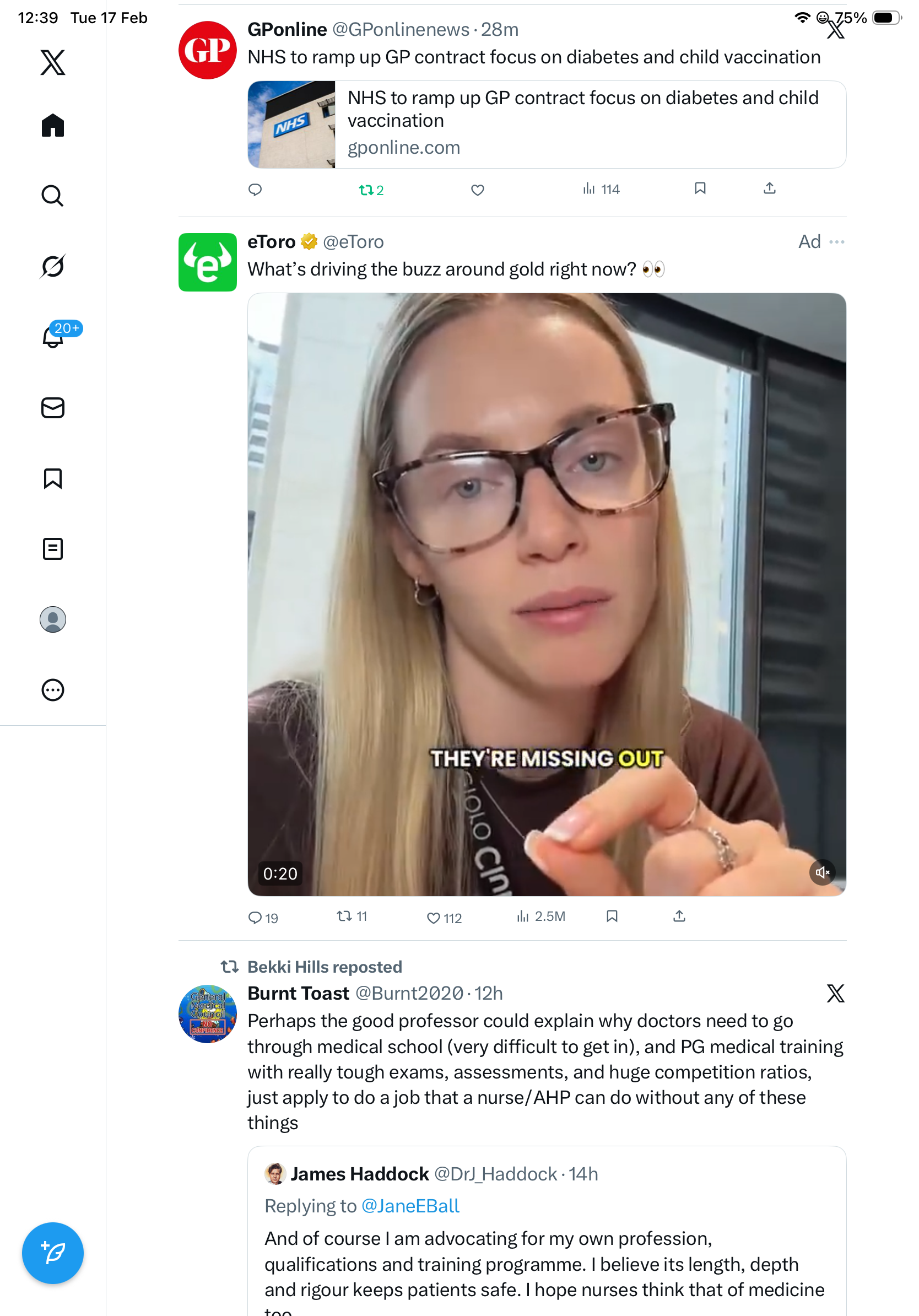Viewport: 919px width, 1316px height.
Task: Open the profile avatar in sidebar
Action: 53,619
